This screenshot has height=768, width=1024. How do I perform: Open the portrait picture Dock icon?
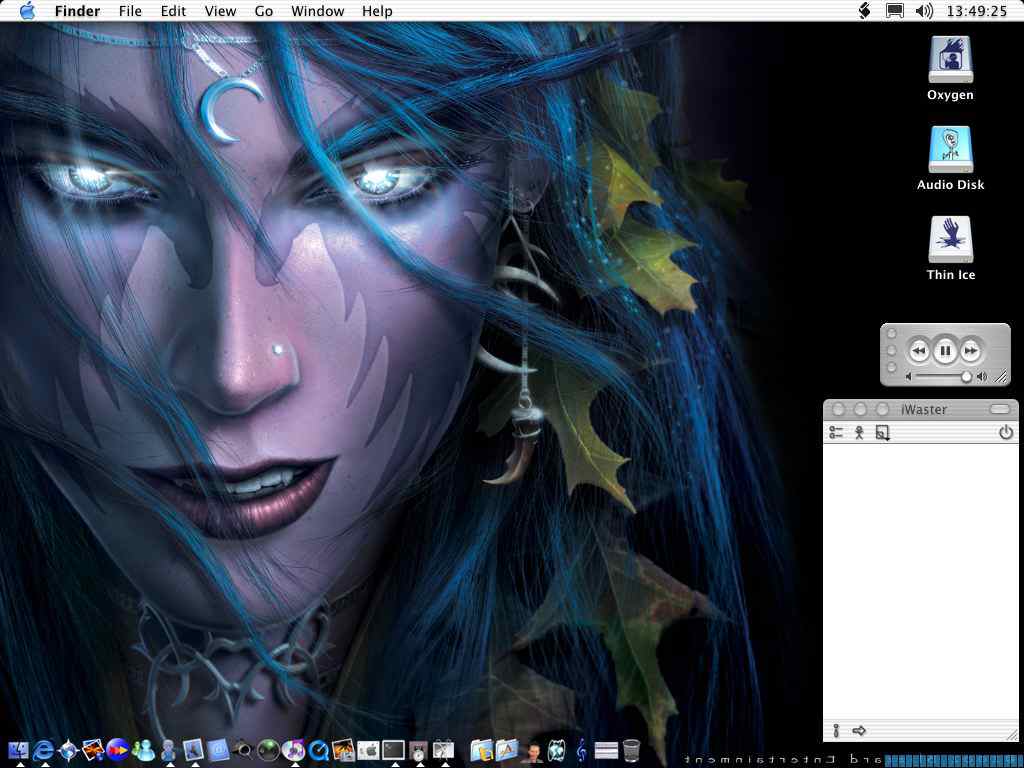point(193,750)
